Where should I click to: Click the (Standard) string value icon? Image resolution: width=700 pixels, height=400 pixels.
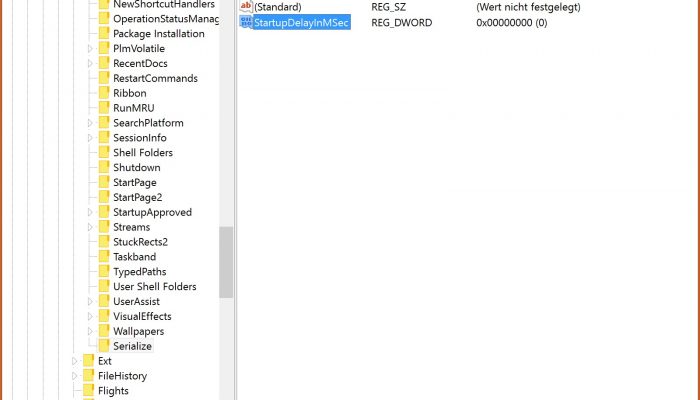tap(246, 7)
